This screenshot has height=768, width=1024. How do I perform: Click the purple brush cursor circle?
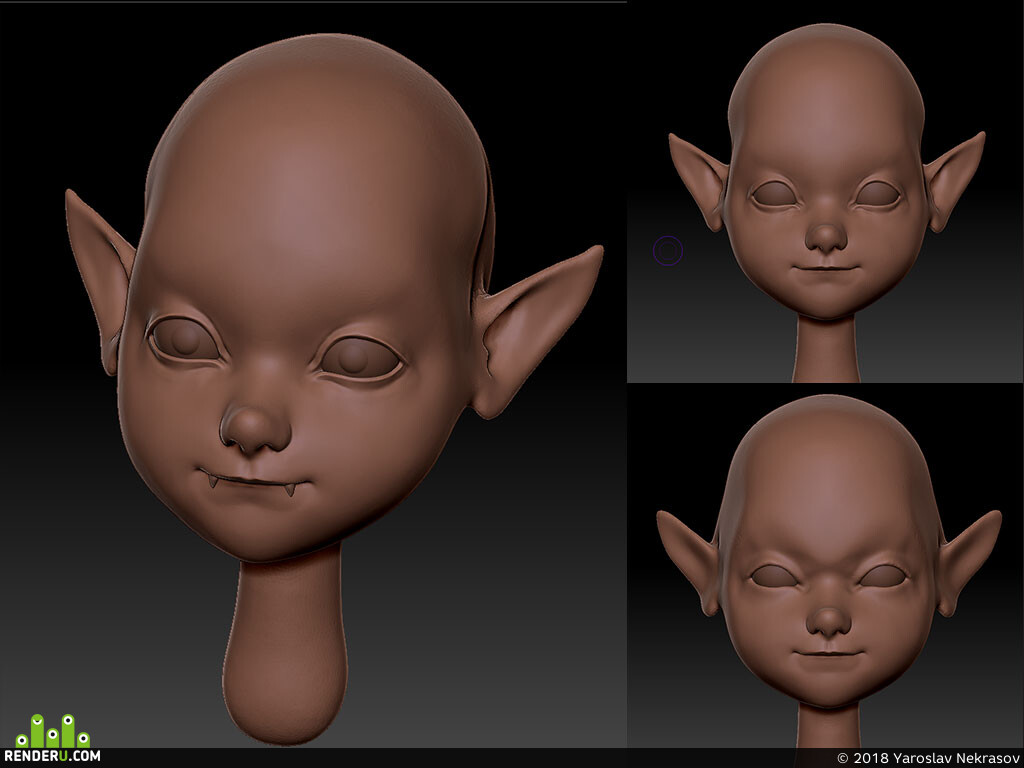point(668,251)
